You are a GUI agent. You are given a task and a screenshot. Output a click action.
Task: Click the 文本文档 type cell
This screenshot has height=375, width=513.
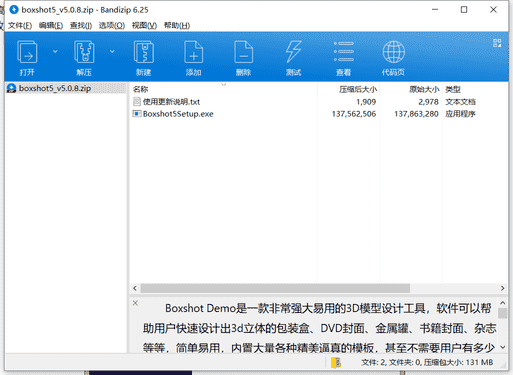[461, 102]
